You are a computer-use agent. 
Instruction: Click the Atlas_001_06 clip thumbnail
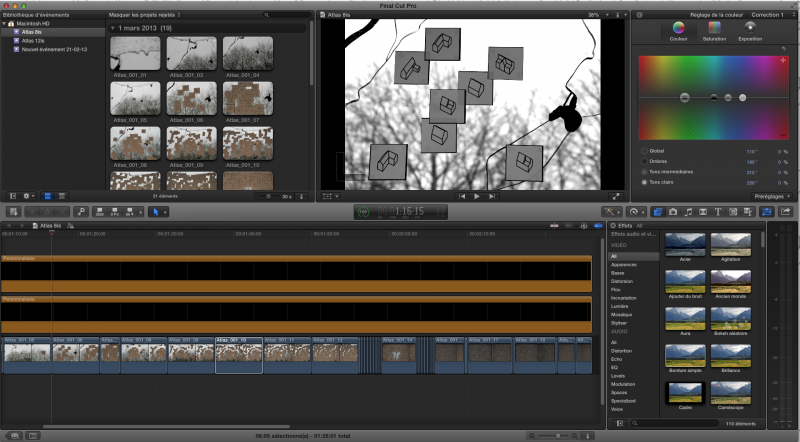(191, 100)
